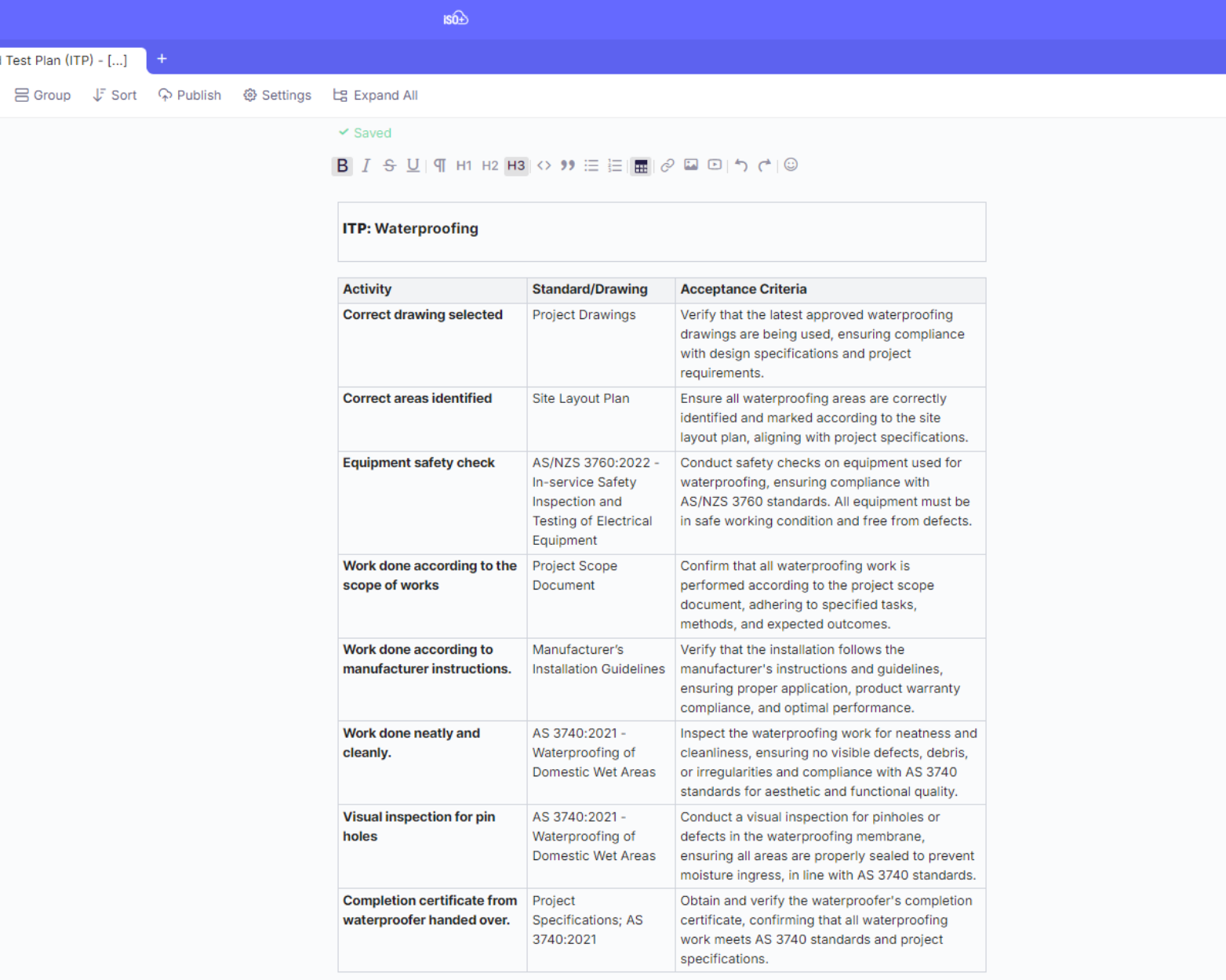Undo the last edit
This screenshot has width=1226, height=980.
point(741,165)
